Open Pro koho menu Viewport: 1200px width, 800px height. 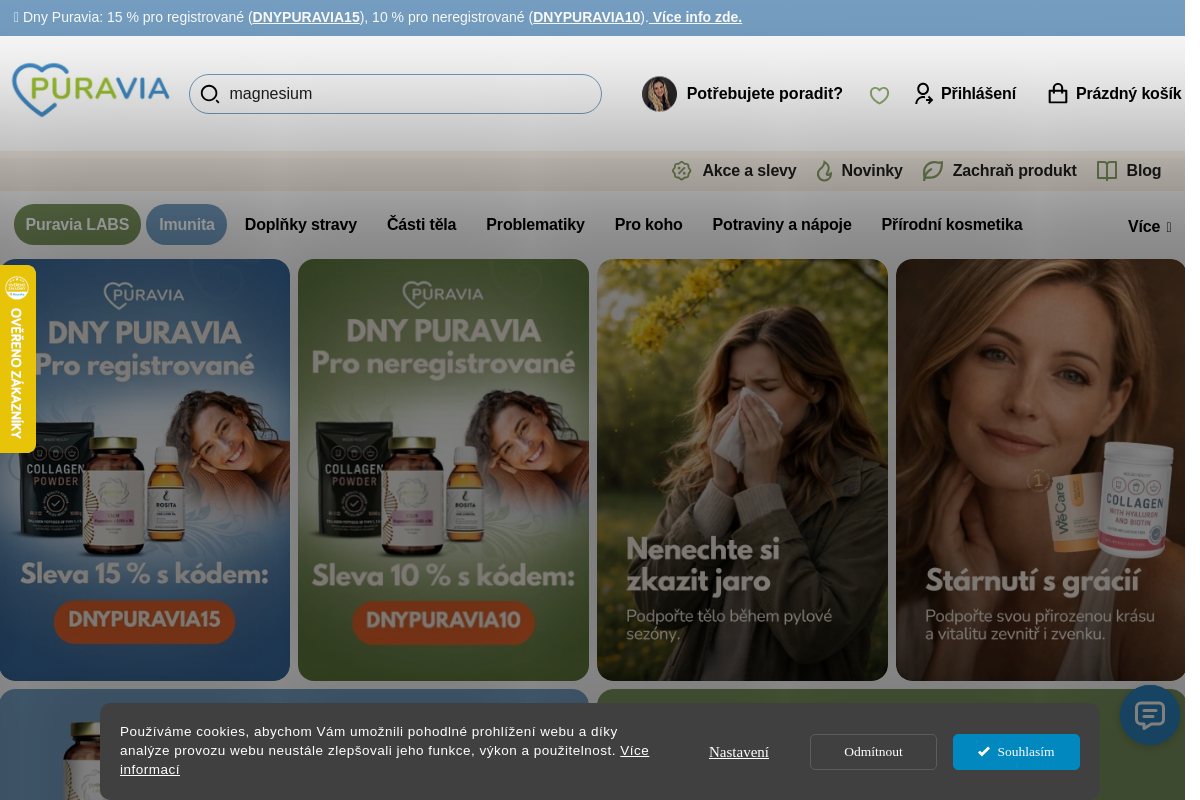tap(649, 225)
